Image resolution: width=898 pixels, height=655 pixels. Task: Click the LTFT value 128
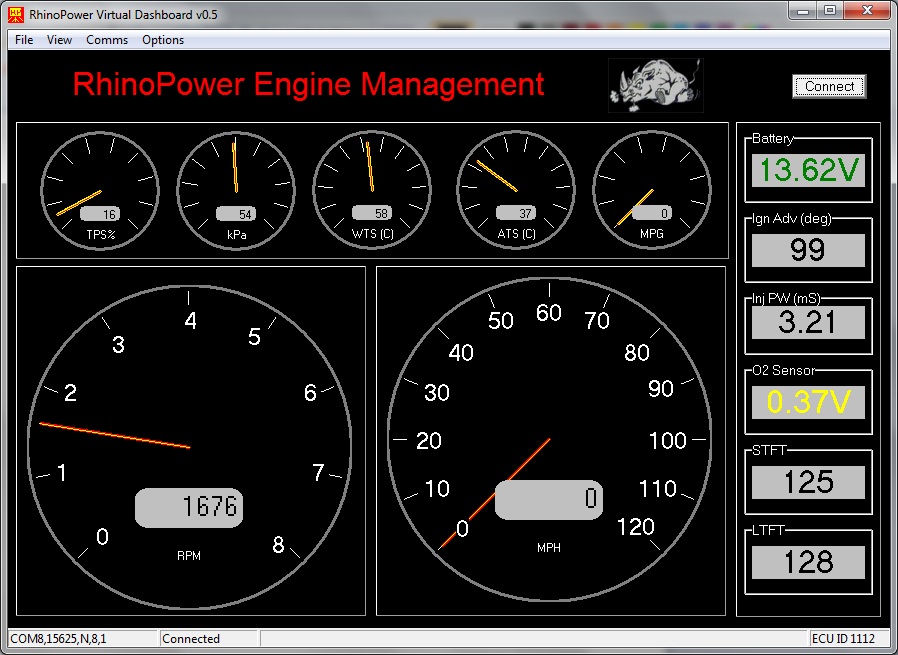[808, 562]
